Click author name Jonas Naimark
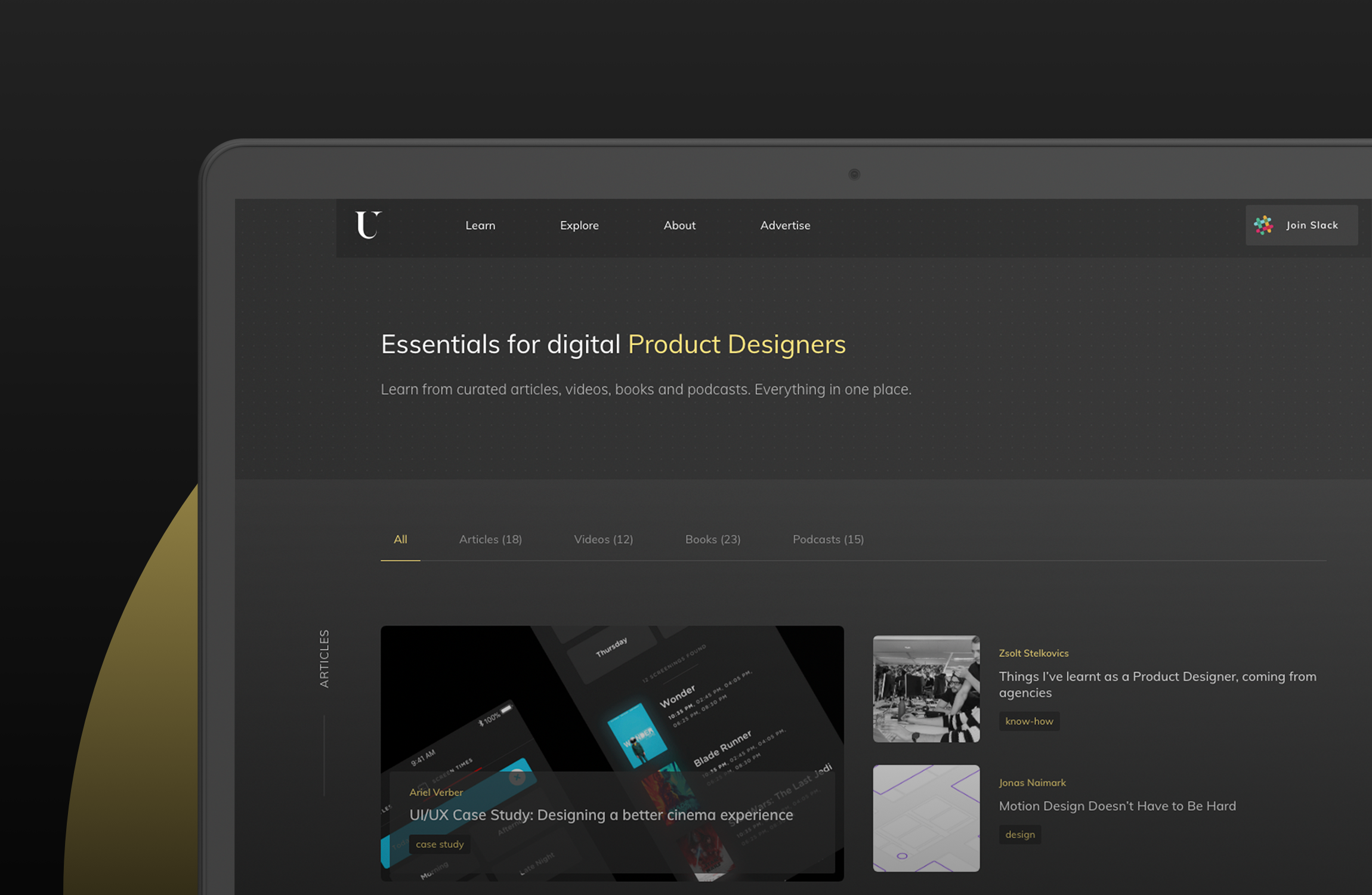The height and width of the screenshot is (895, 1372). coord(1032,783)
